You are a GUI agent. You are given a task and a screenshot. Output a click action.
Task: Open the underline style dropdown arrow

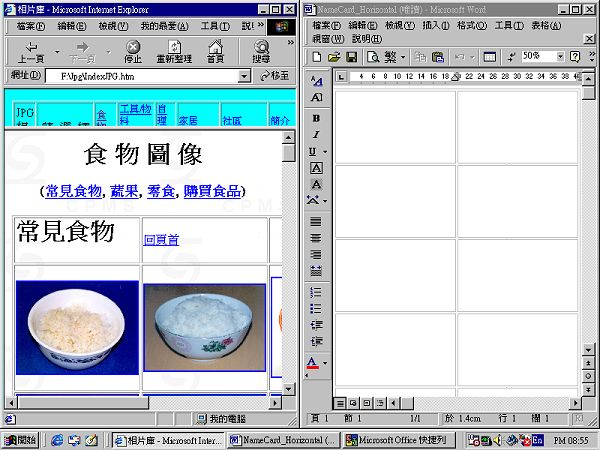pos(325,151)
